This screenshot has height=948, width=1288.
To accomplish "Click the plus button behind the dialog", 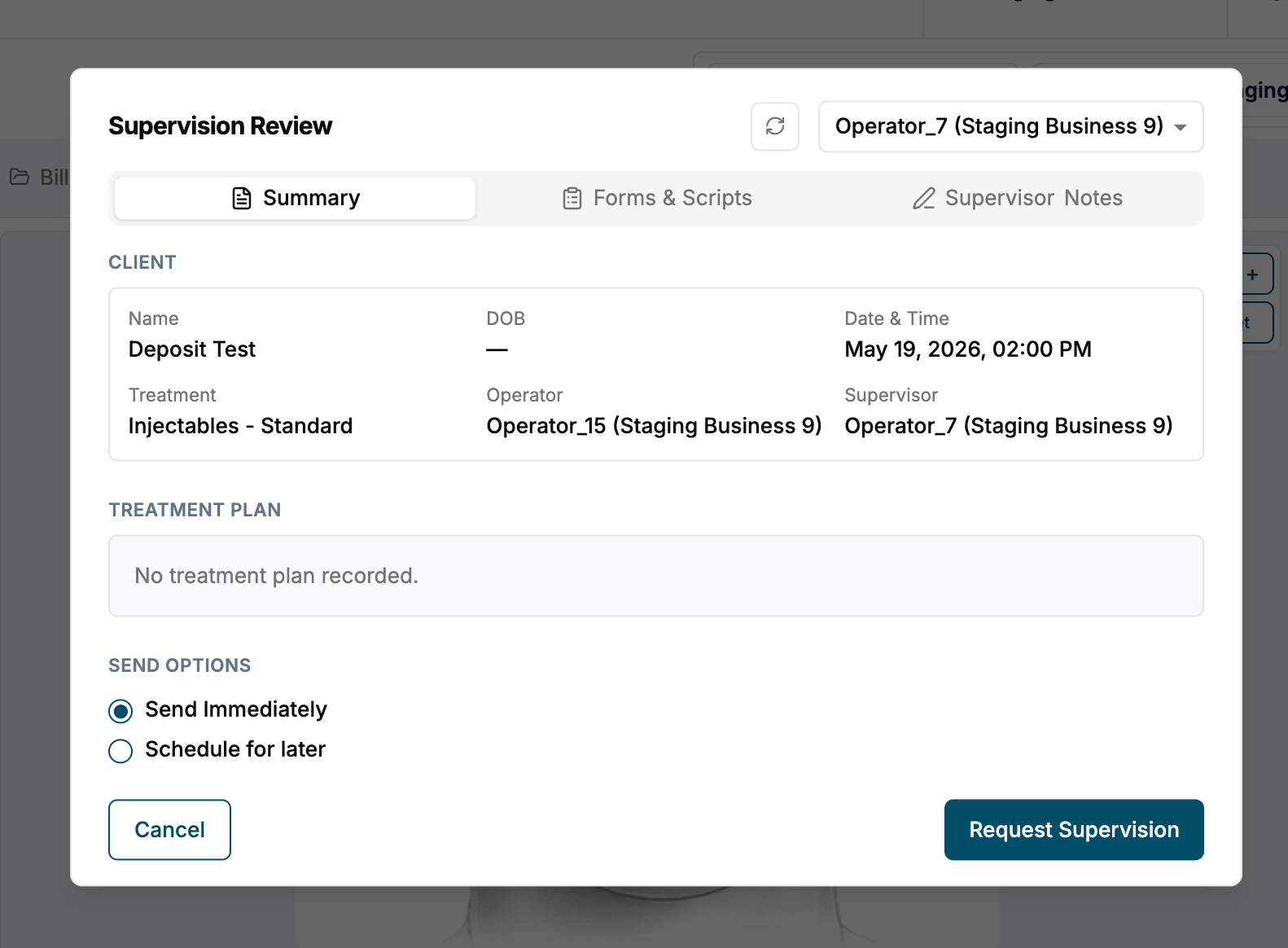I will pyautogui.click(x=1254, y=274).
